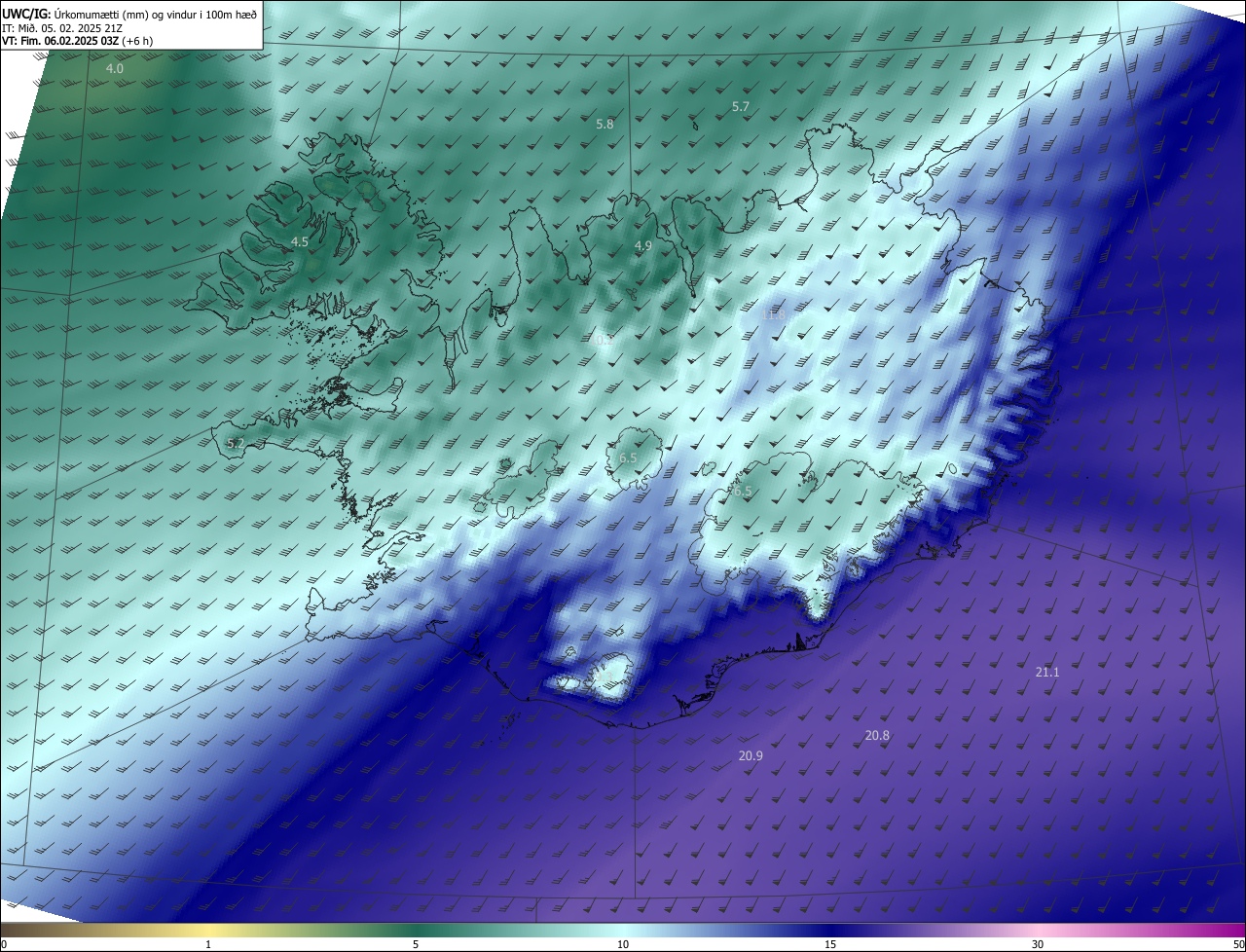Click the 20.8 value over the ocean

[877, 736]
